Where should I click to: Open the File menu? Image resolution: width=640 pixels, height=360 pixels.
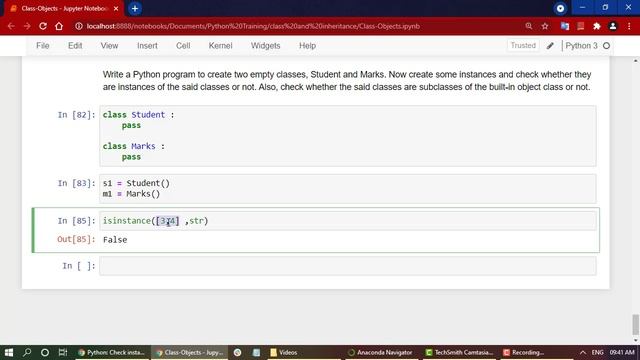pos(43,46)
